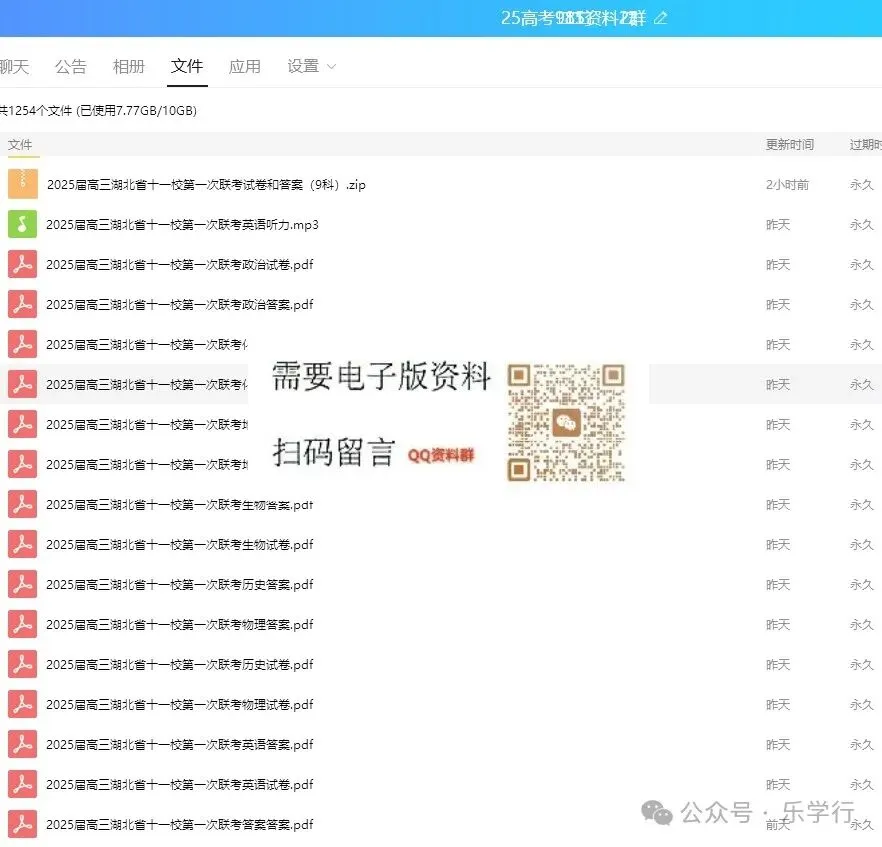Click 前天 update time in 答案答案.pdf row

pos(778,824)
